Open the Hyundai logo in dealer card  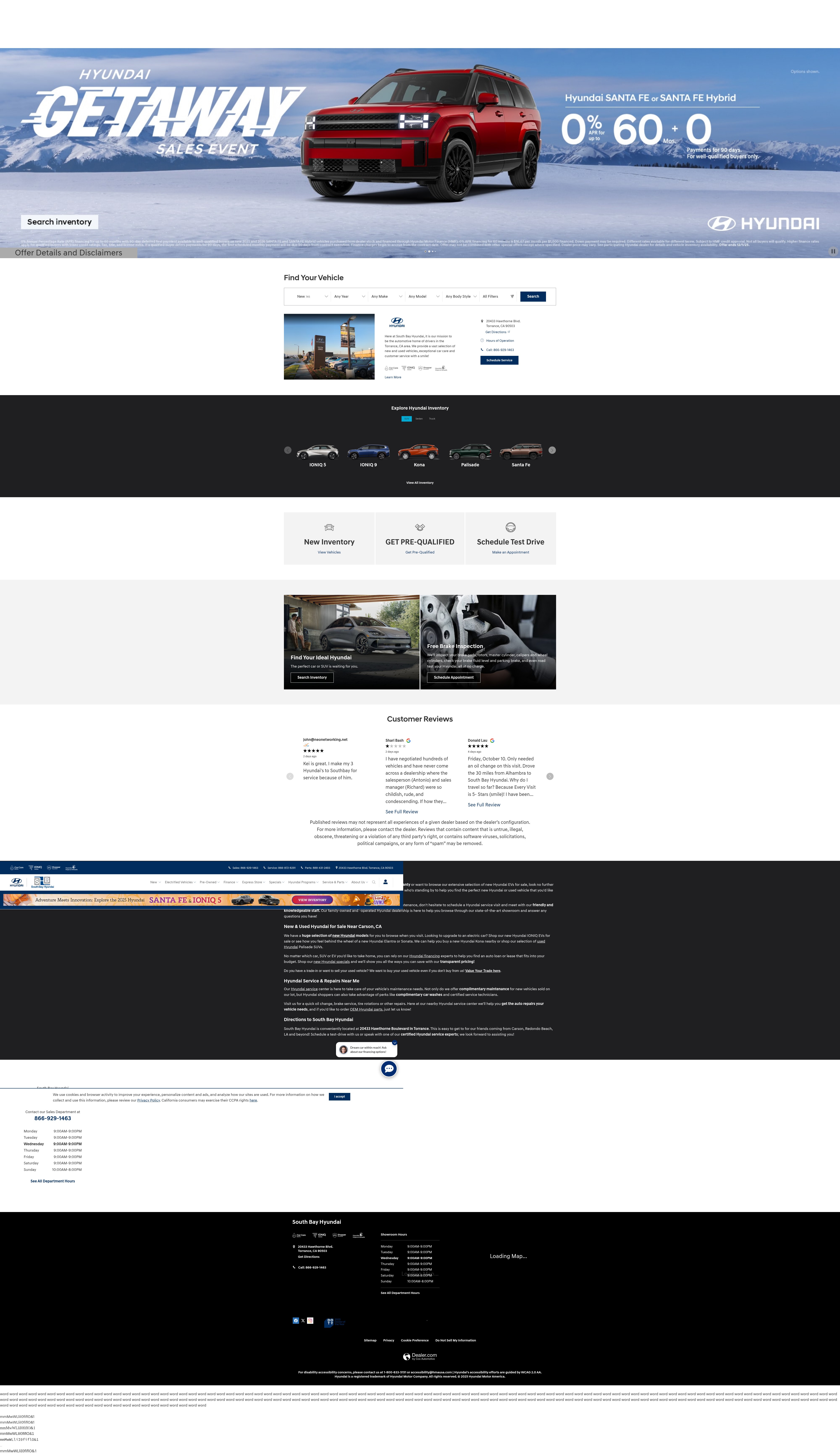(x=397, y=322)
